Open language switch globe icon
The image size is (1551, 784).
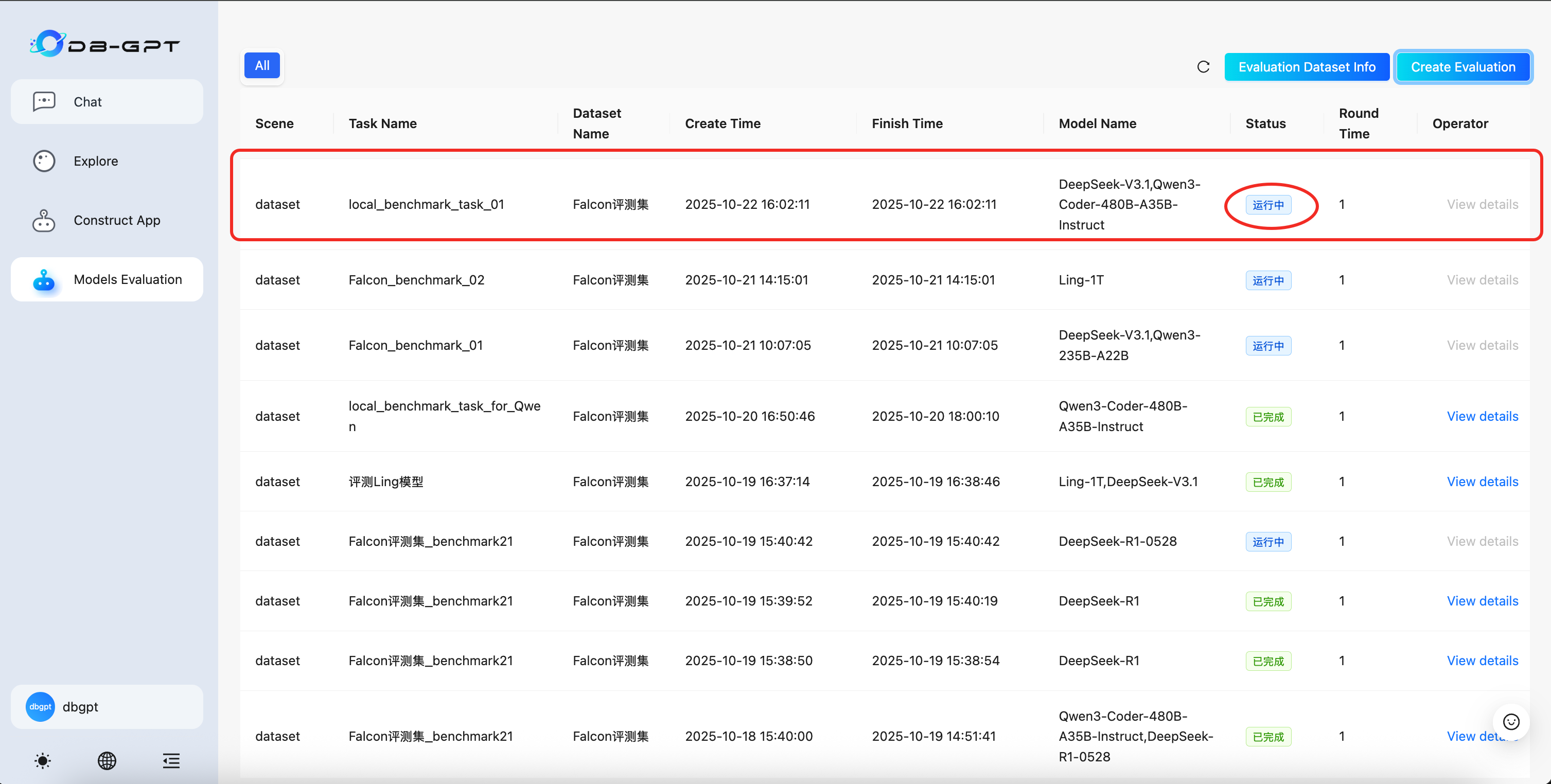click(107, 760)
